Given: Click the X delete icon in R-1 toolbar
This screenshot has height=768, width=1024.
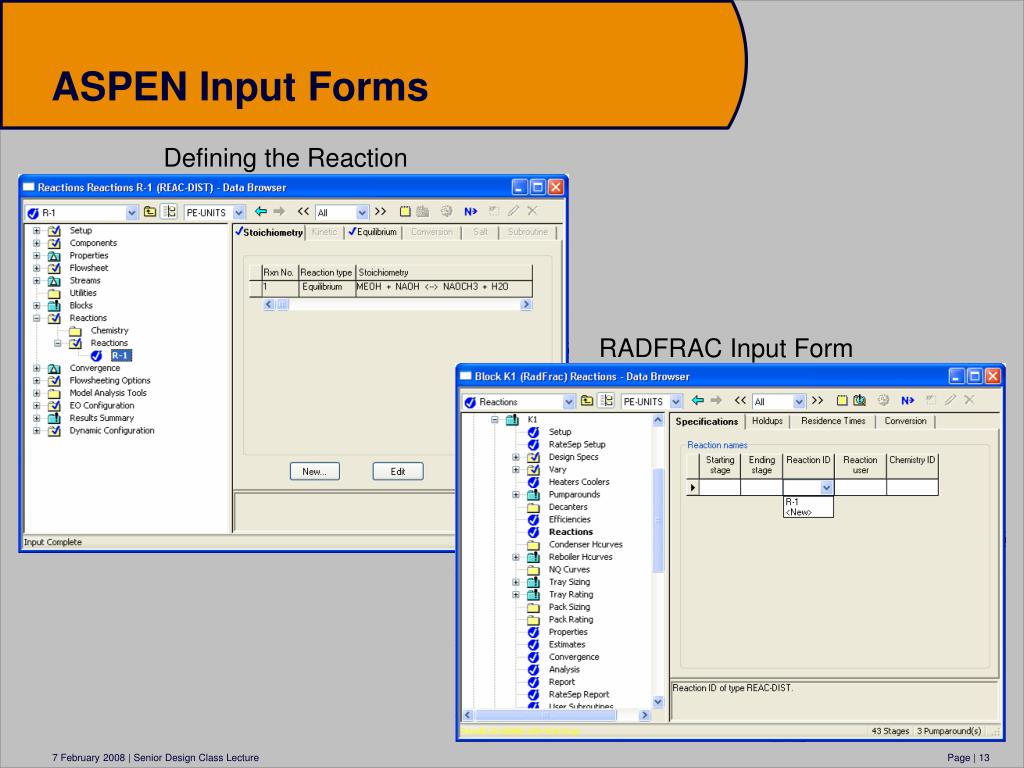Looking at the screenshot, I should [x=532, y=211].
